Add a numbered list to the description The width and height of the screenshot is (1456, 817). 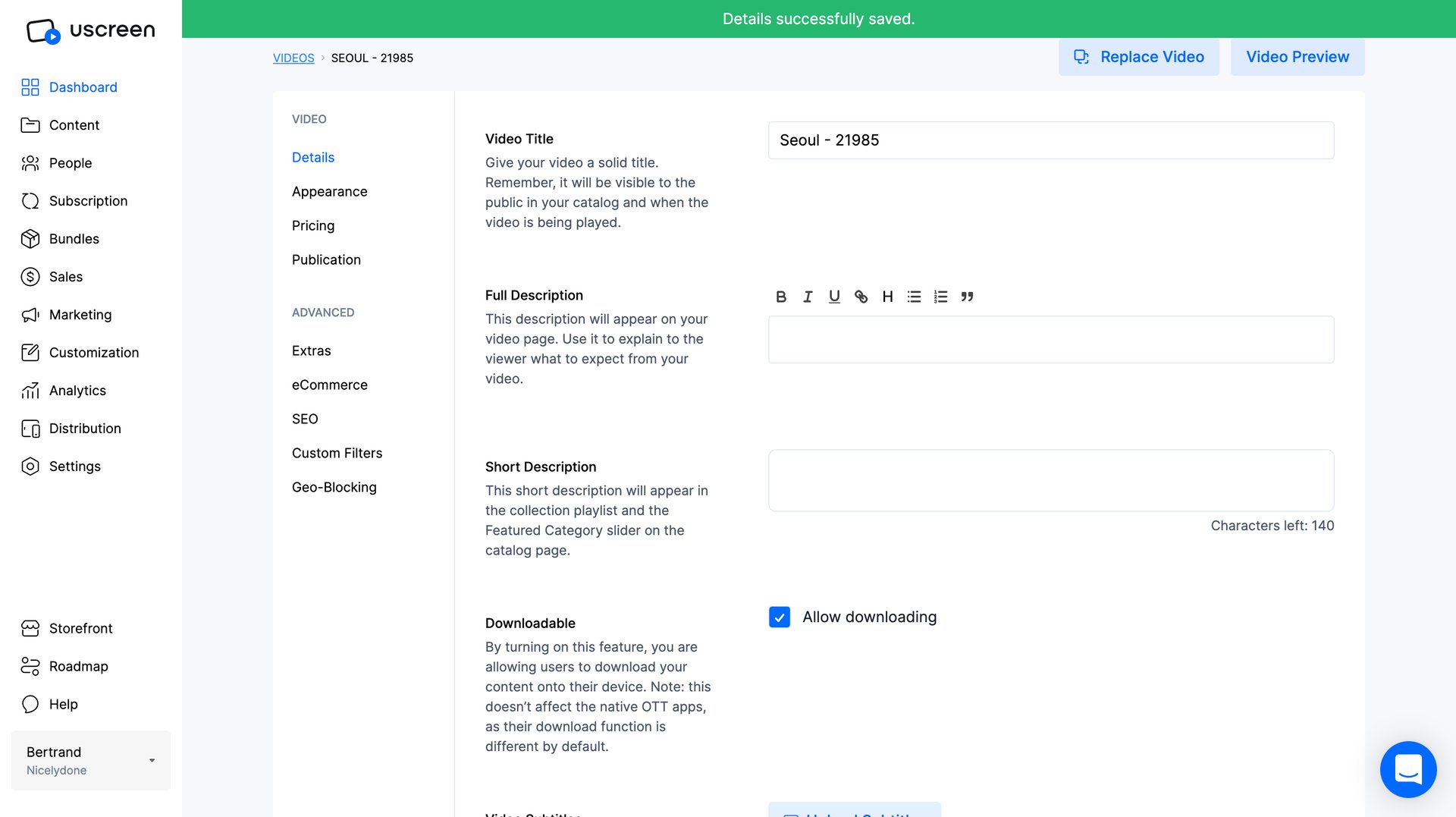[940, 297]
